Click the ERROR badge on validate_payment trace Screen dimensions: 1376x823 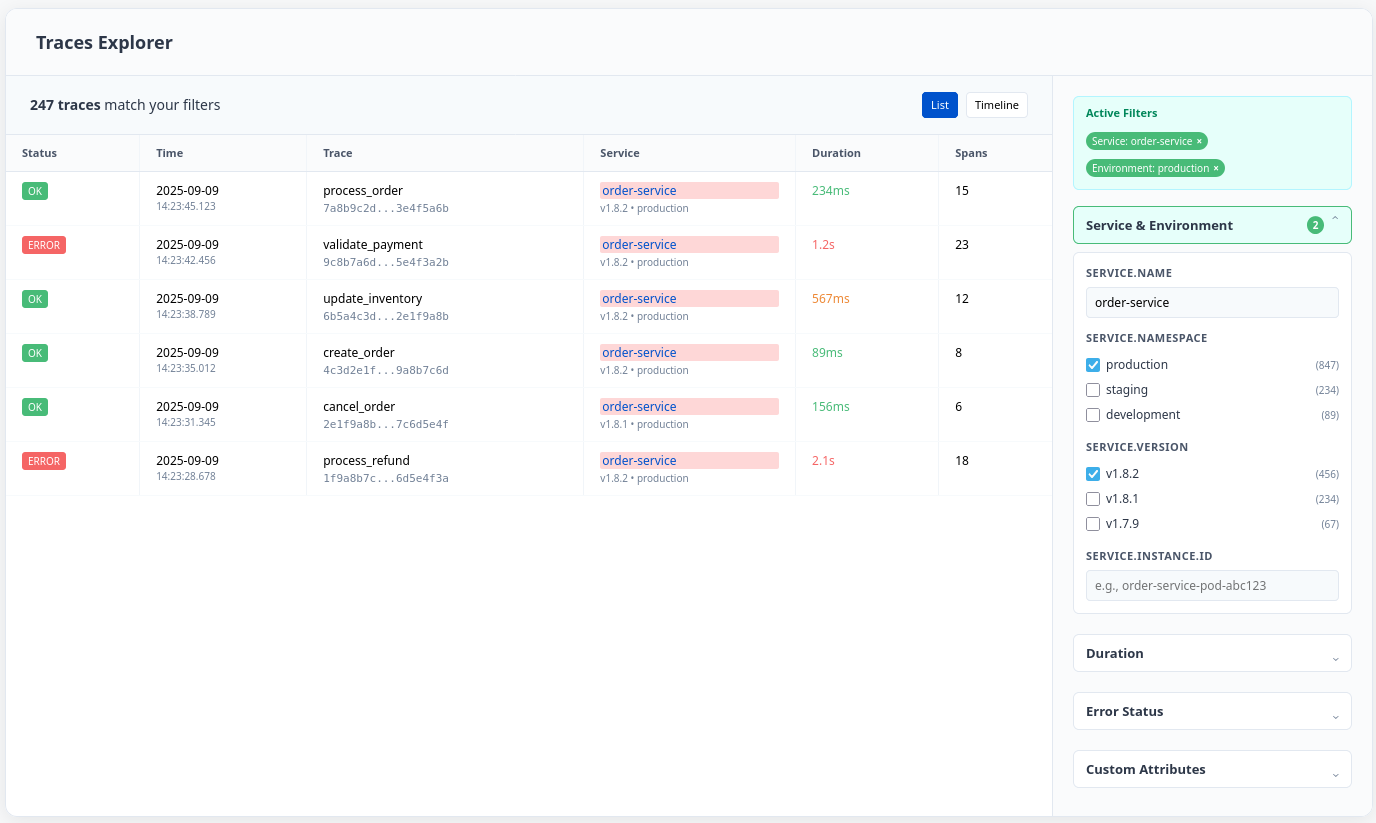click(44, 245)
